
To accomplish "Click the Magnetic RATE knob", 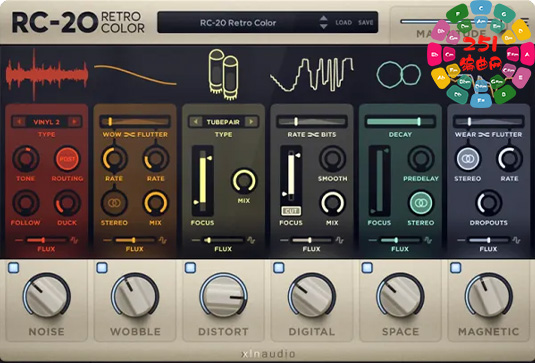I will [x=509, y=159].
